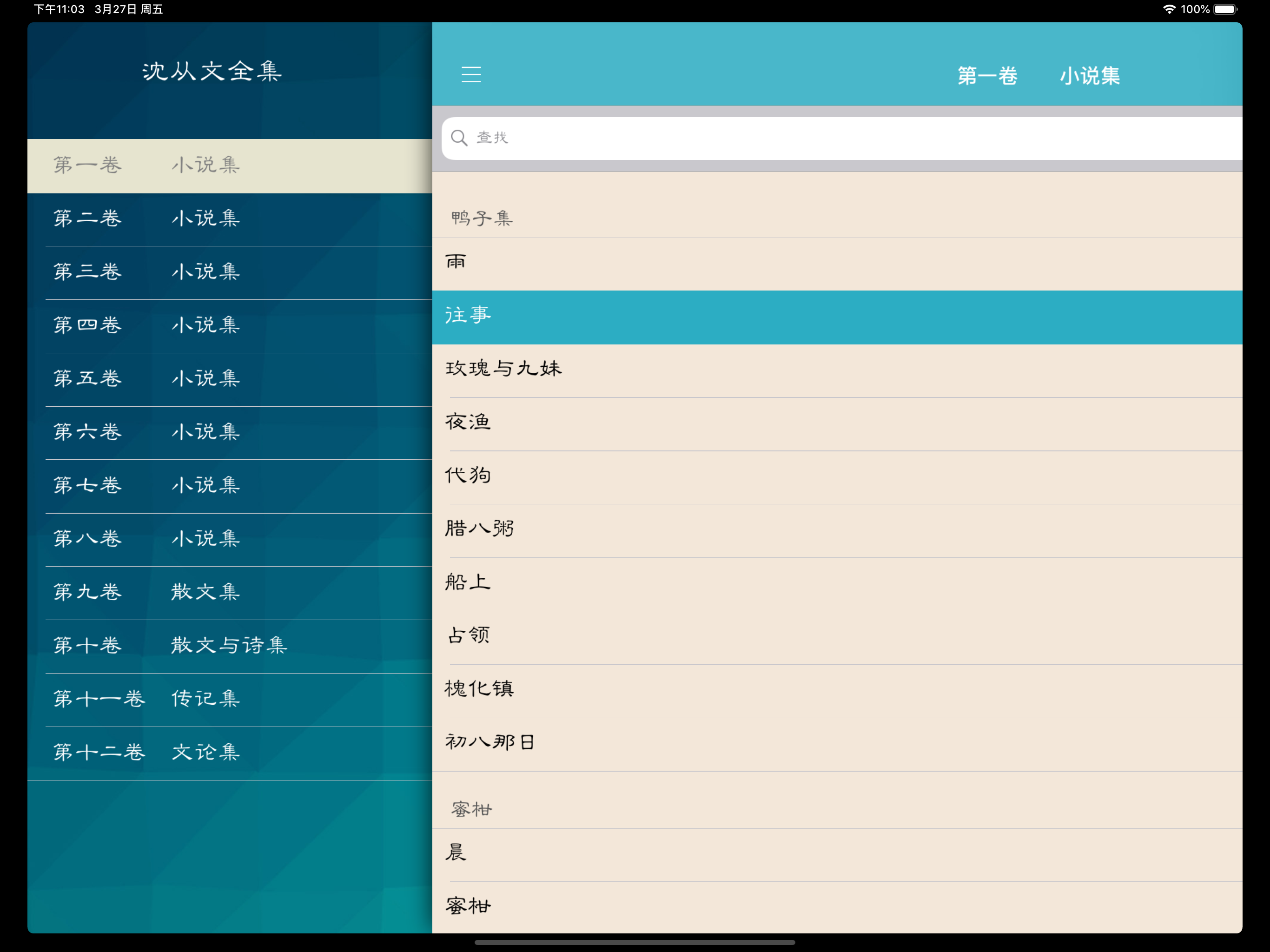Open the story 初八那日
This screenshot has width=1270, height=952.
[x=837, y=745]
